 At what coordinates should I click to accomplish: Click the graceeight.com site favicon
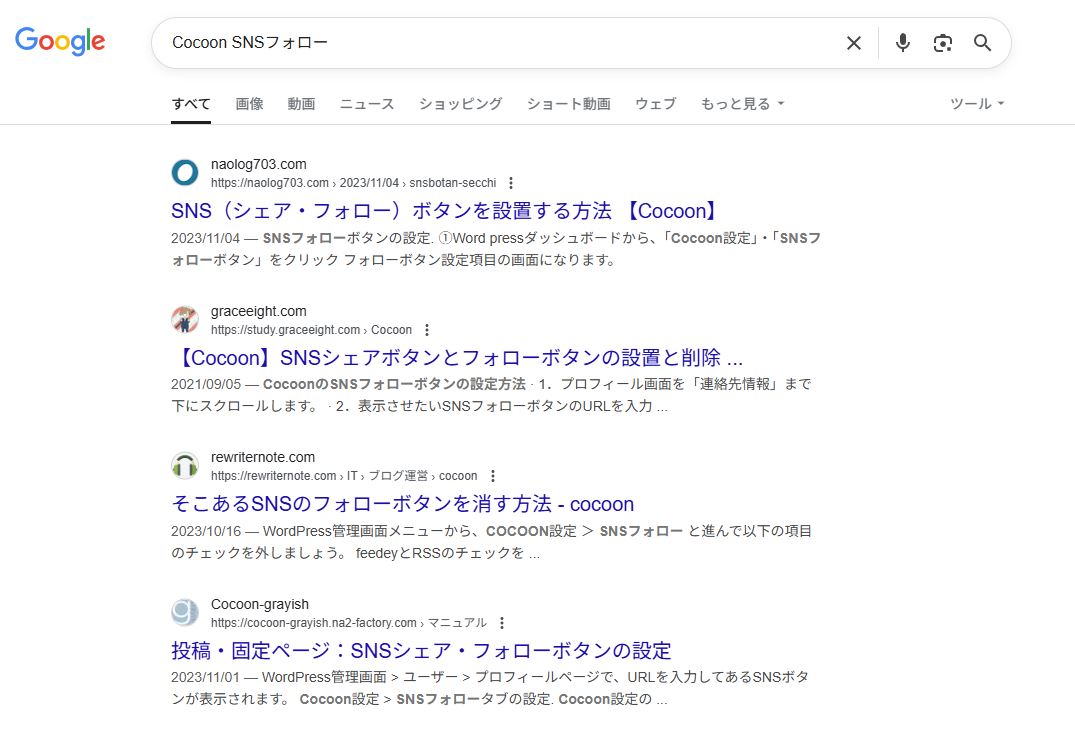(x=184, y=319)
